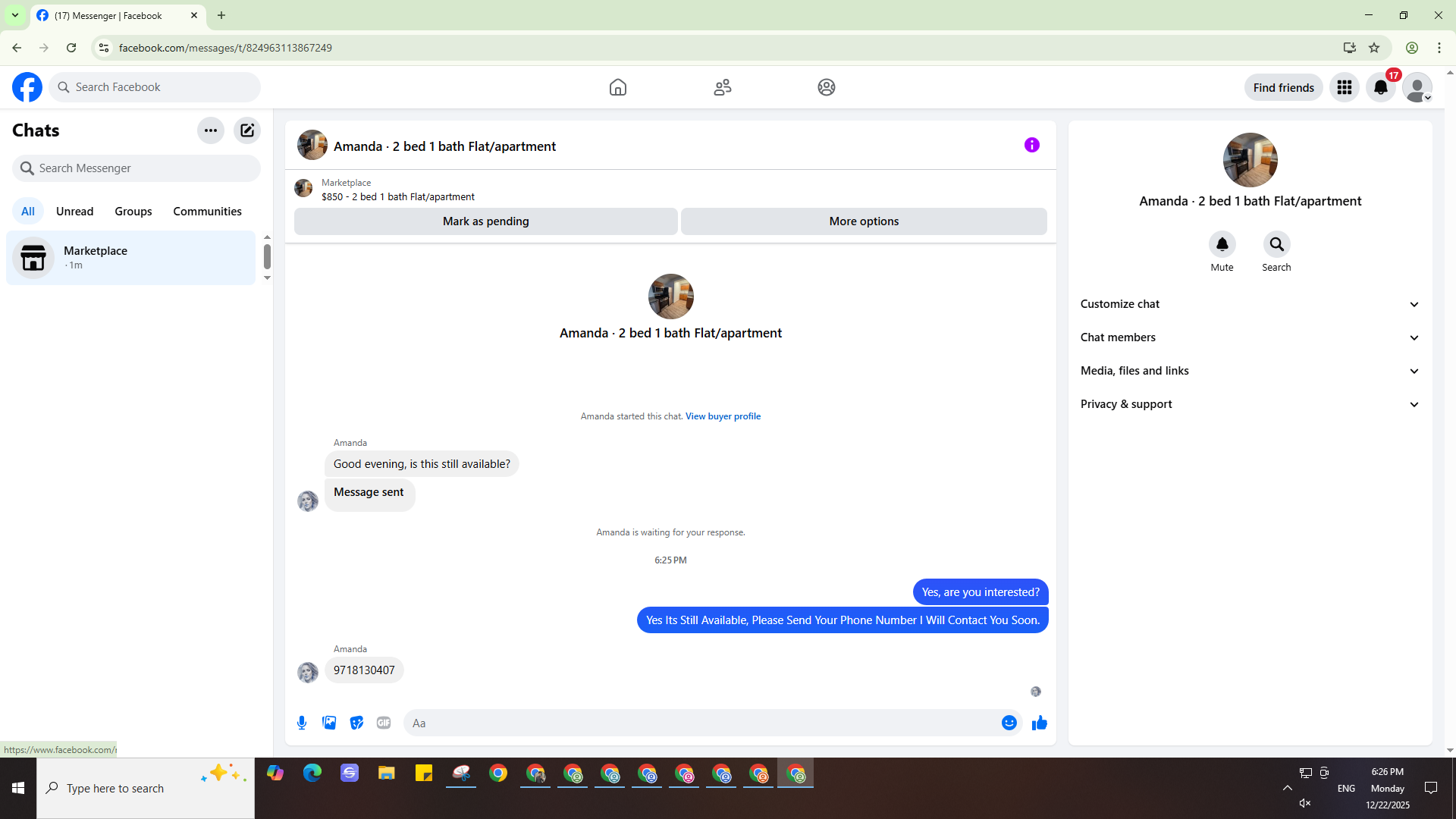This screenshot has height=819, width=1456.
Task: Focus the Aa message input field
Action: [701, 723]
